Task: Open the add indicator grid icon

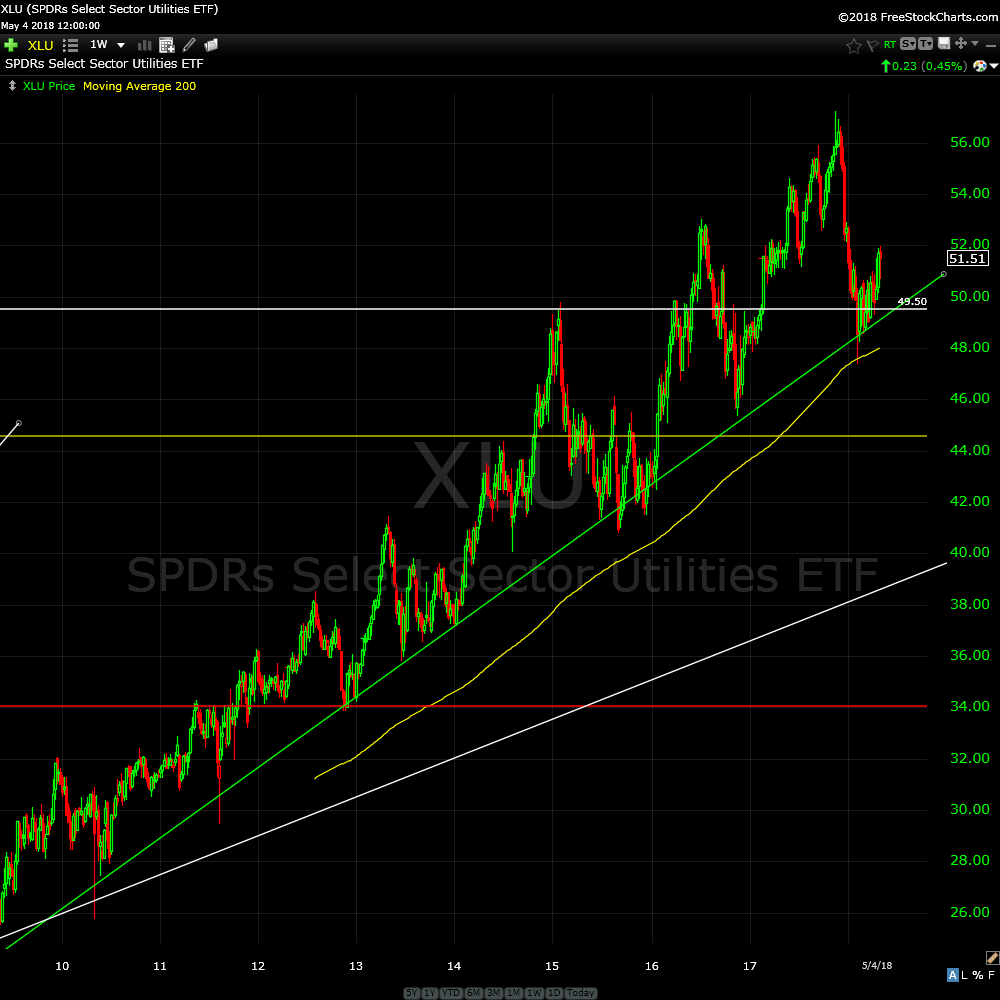Action: (x=166, y=45)
